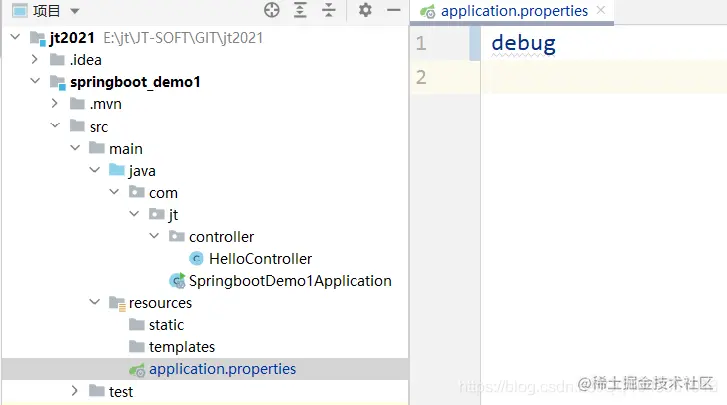Click the project view window icon beside 项目
This screenshot has width=727, height=405.
[19, 10]
